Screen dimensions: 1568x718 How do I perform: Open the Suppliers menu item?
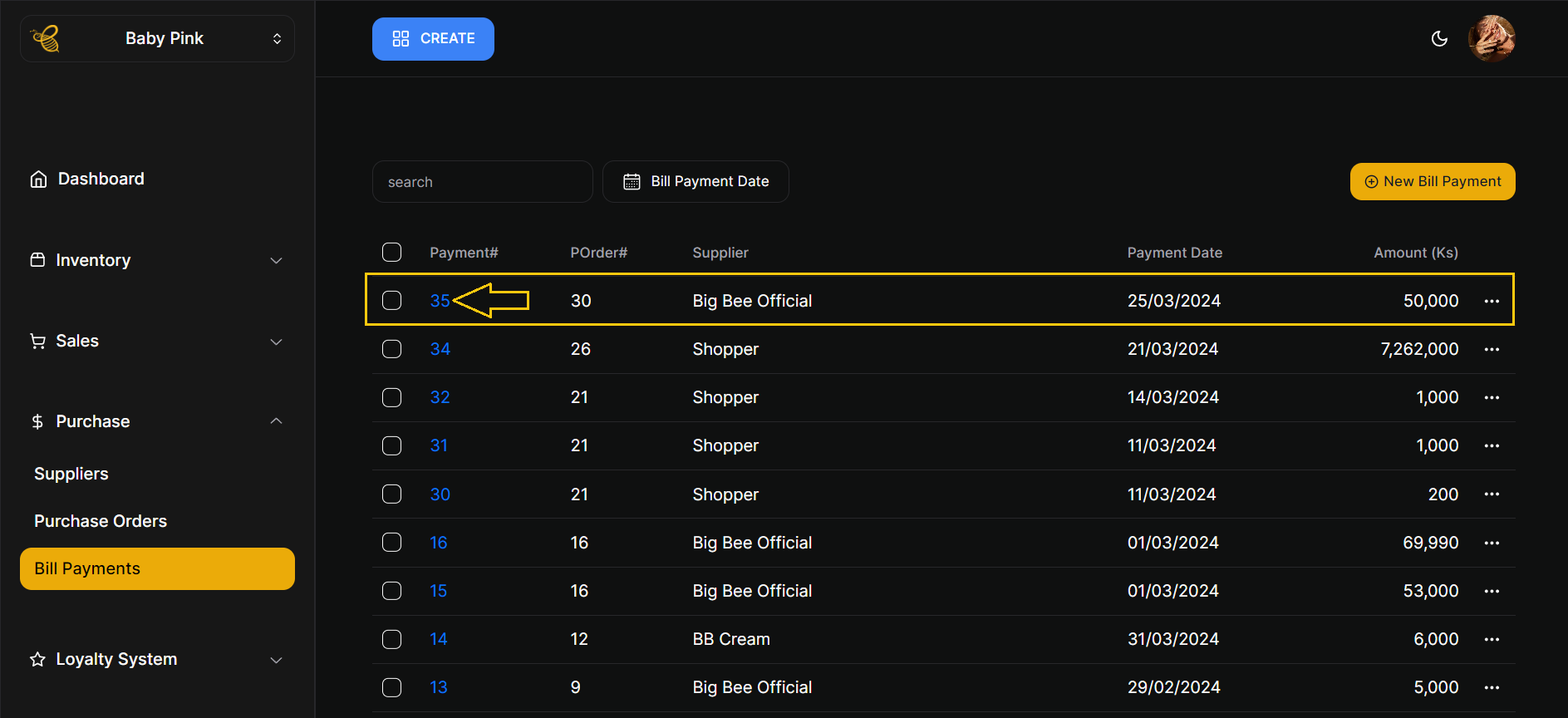(71, 474)
